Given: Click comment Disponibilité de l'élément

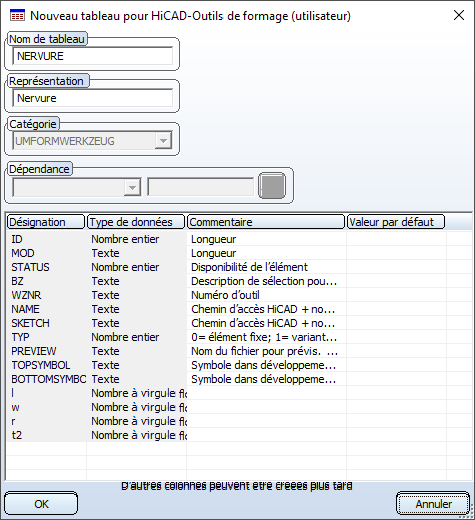Looking at the screenshot, I should (x=249, y=267).
